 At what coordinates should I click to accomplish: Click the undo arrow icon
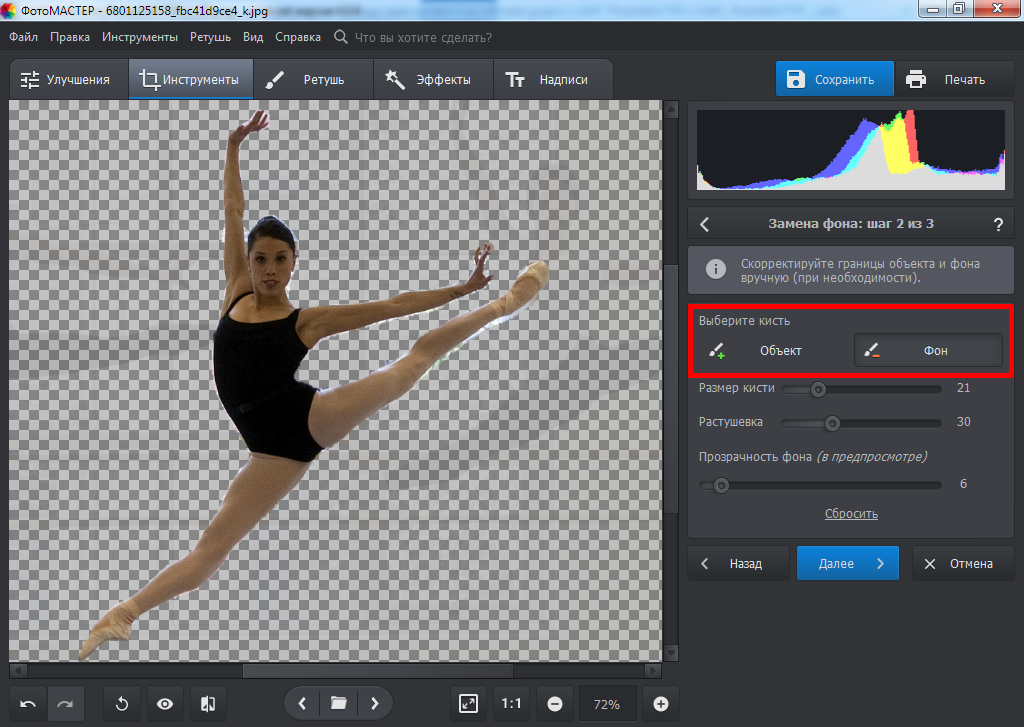[x=28, y=704]
